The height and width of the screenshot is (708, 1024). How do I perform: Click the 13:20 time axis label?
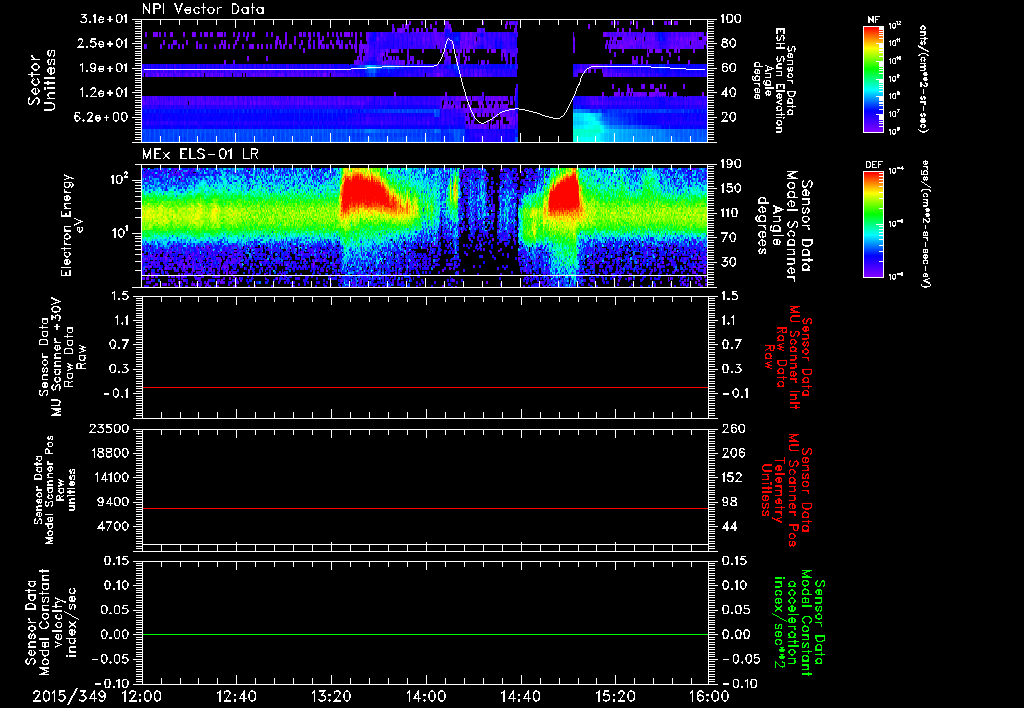(331, 696)
